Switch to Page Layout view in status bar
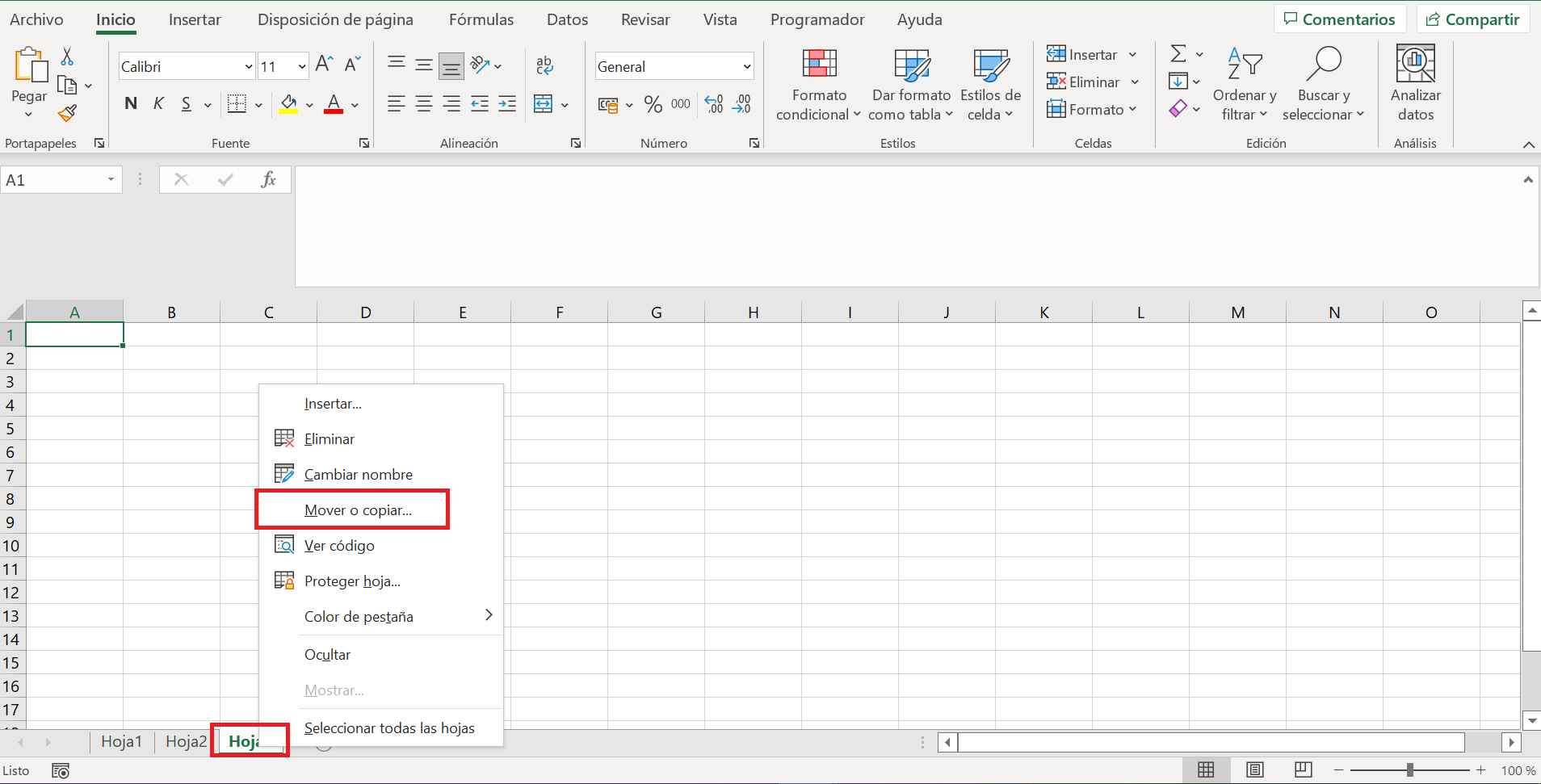The width and height of the screenshot is (1541, 784). click(1254, 770)
